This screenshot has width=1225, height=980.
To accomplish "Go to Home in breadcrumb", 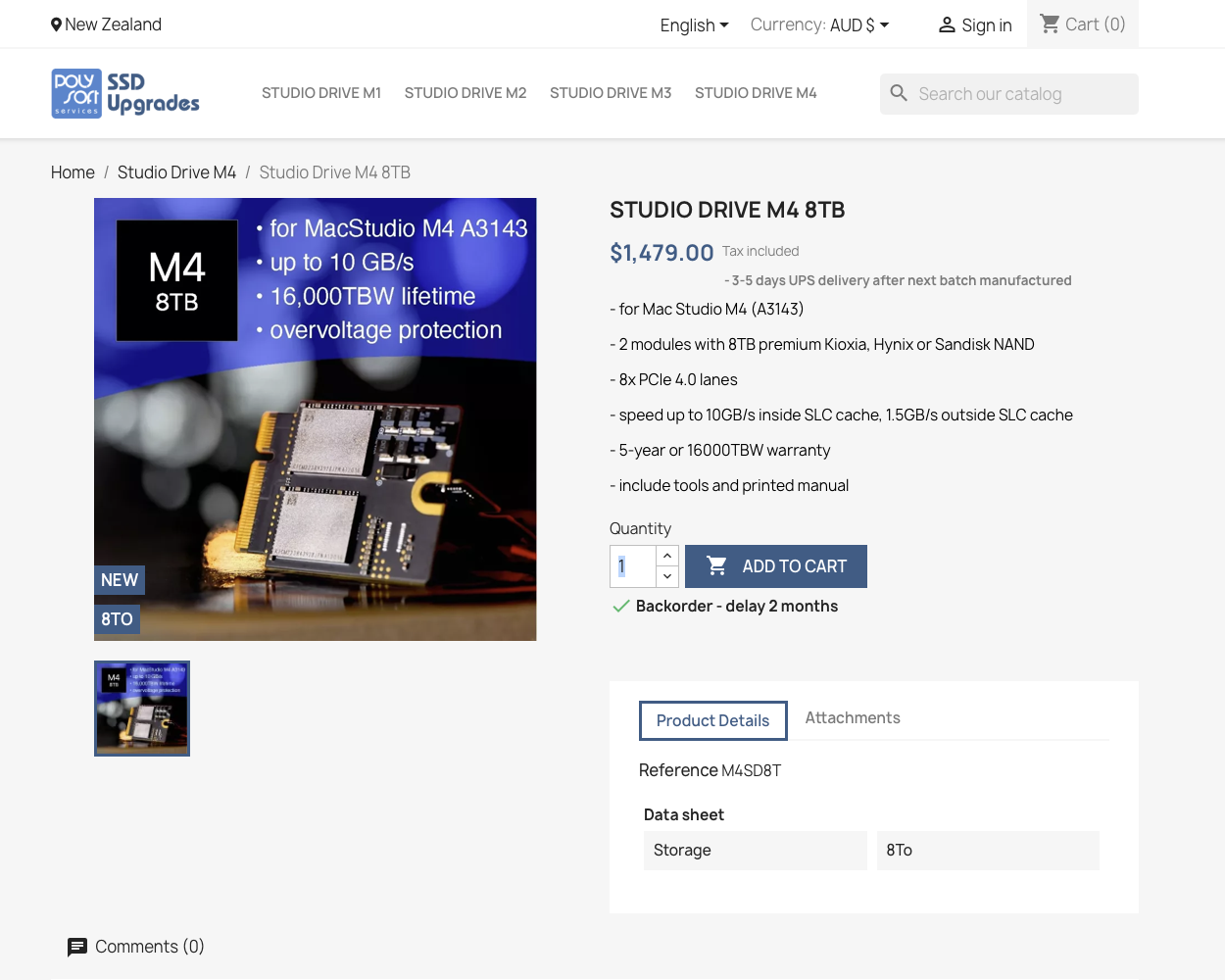I will tap(73, 172).
